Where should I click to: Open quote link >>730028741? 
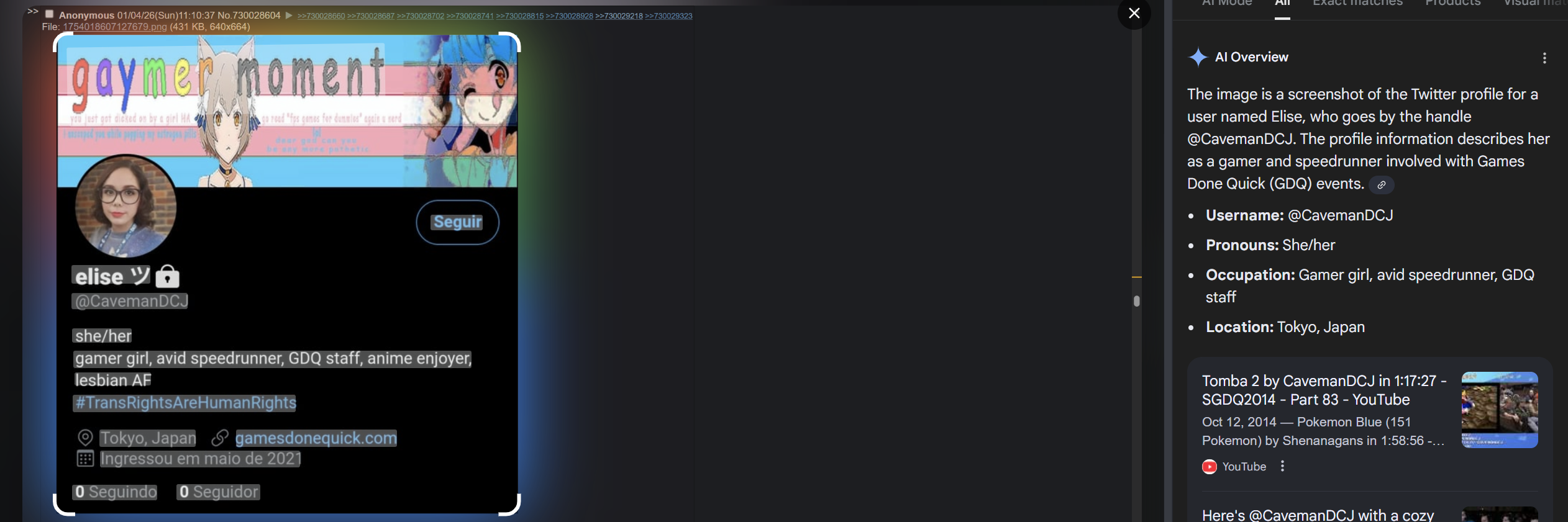coord(470,16)
